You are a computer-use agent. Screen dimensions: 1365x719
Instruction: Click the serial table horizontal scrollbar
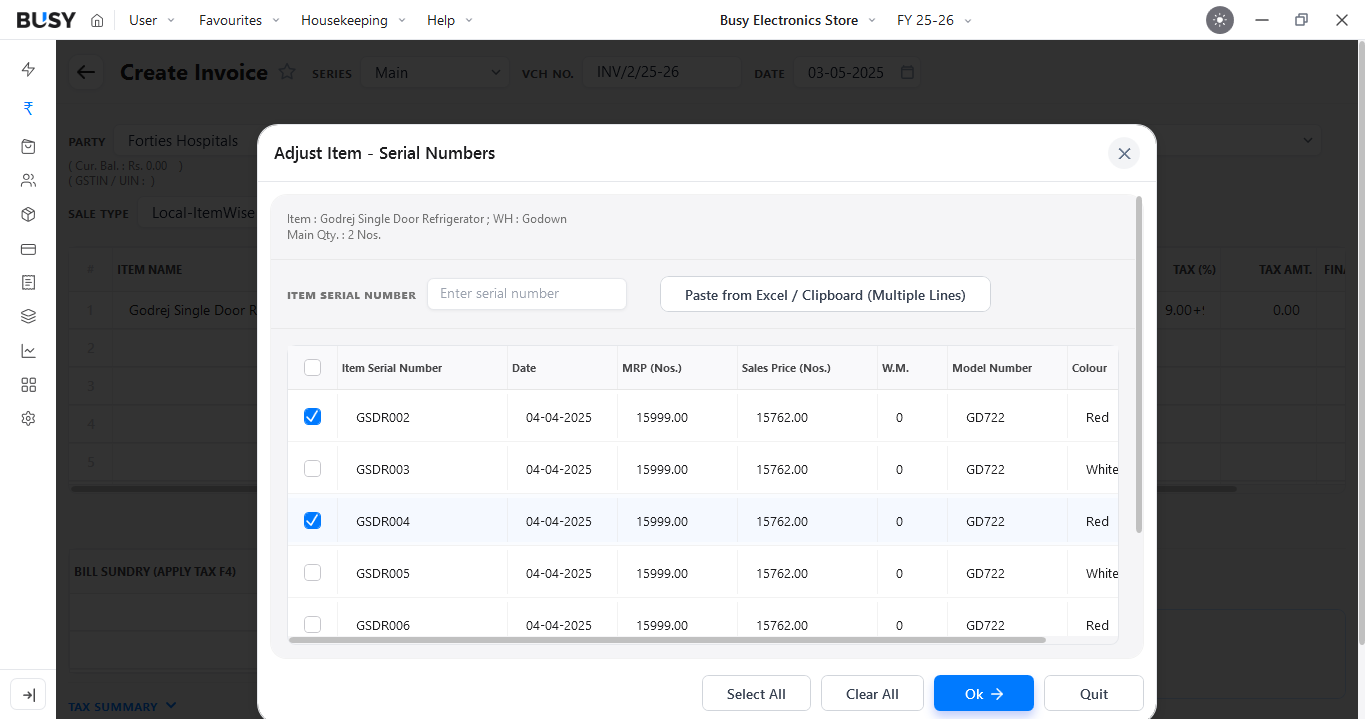pyautogui.click(x=667, y=640)
